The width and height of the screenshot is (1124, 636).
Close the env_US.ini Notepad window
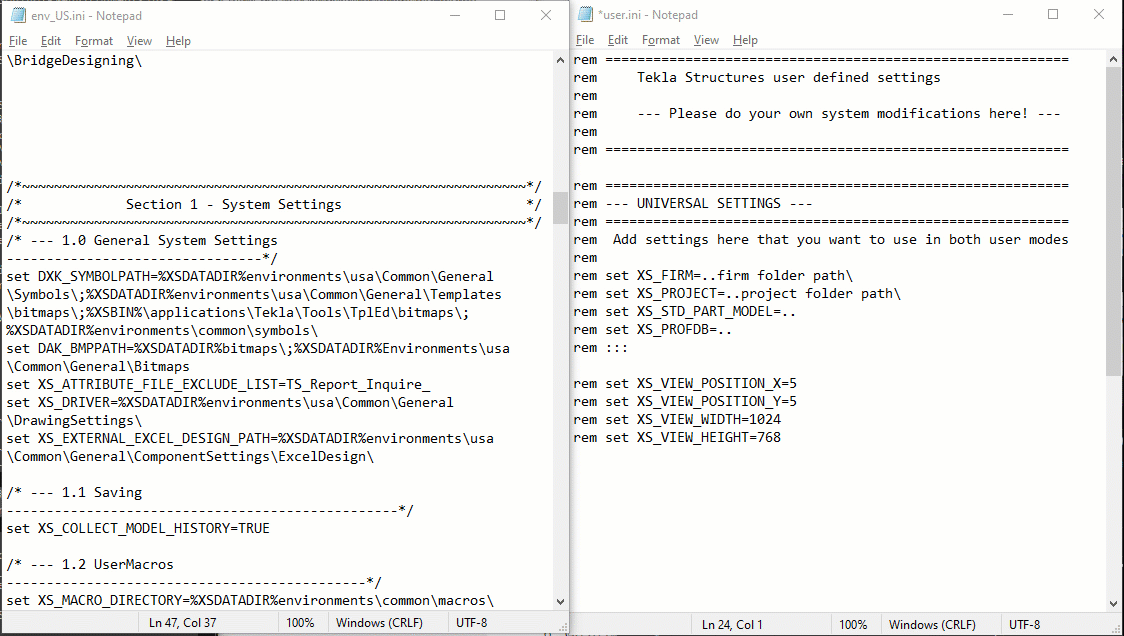click(546, 16)
